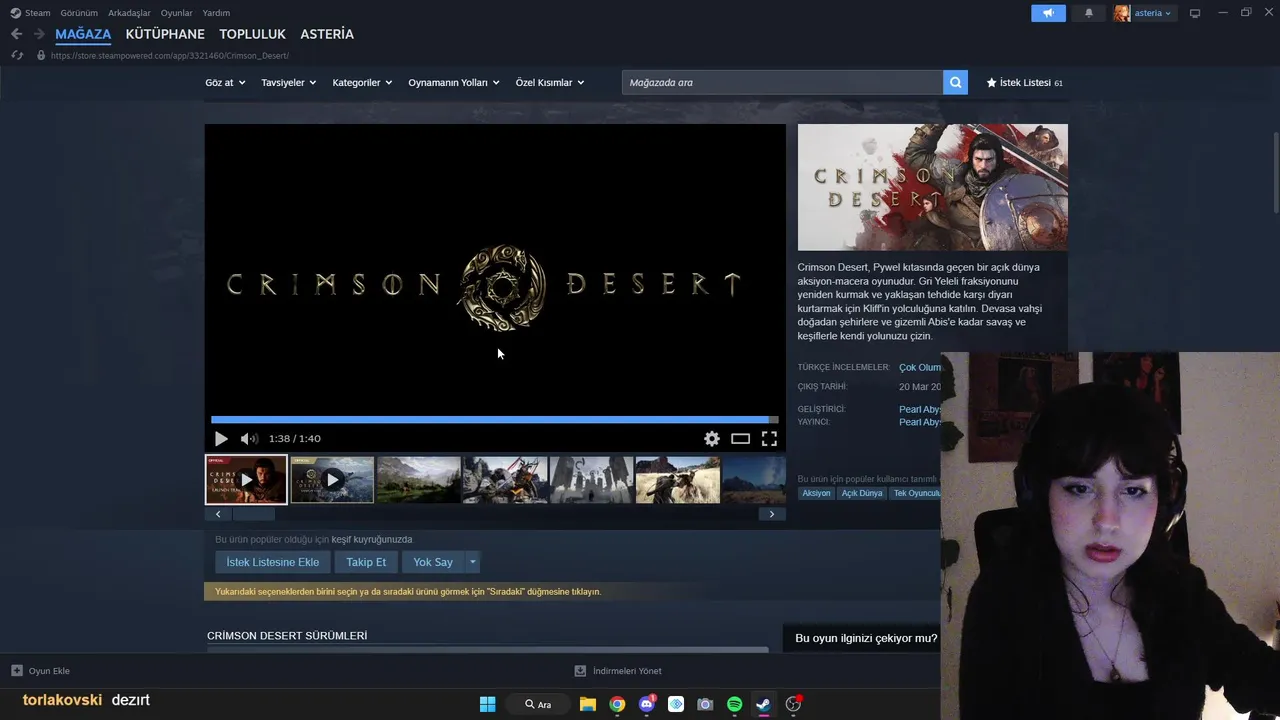Click the store page URL address
Image resolution: width=1280 pixels, height=720 pixels.
pos(169,56)
